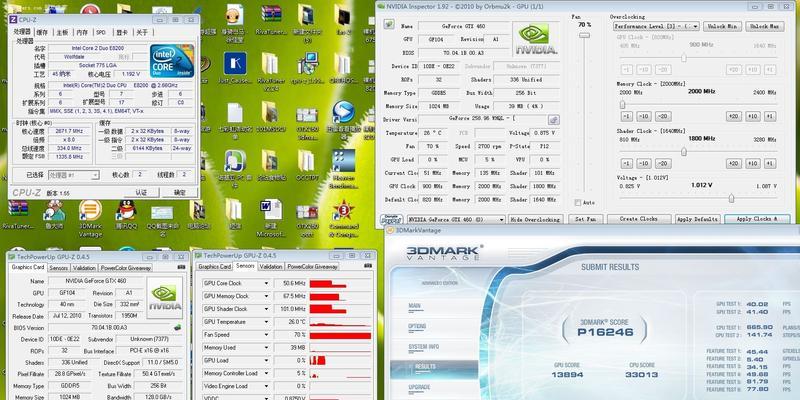Click the Hide Overclocking button
Screen dimensions: 800x400
pyautogui.click(x=536, y=219)
